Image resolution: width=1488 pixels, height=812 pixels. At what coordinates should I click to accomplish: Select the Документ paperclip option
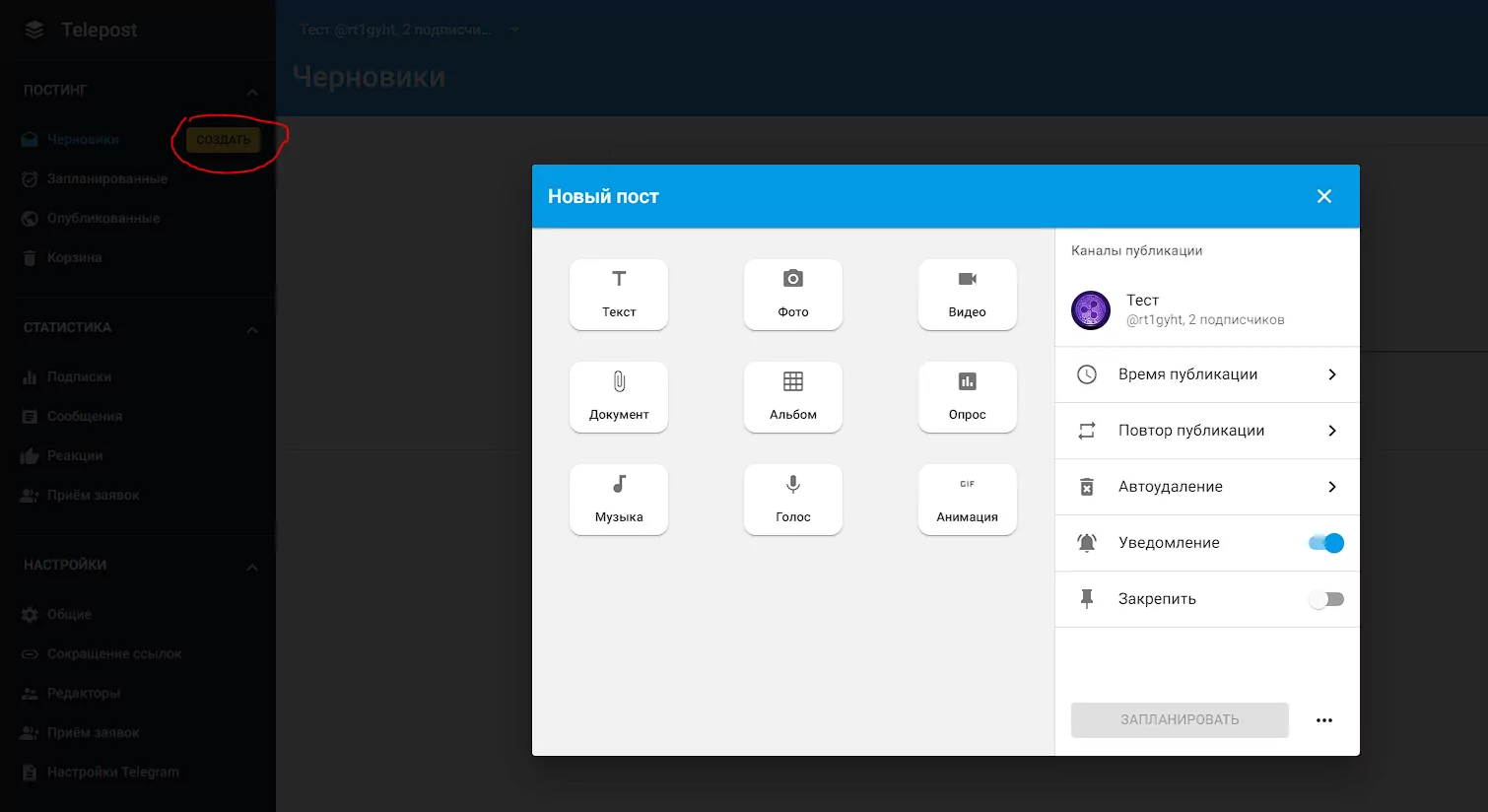click(x=619, y=396)
